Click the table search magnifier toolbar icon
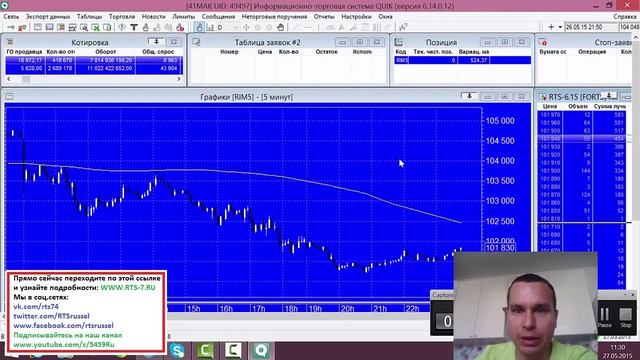 pyautogui.click(x=84, y=27)
